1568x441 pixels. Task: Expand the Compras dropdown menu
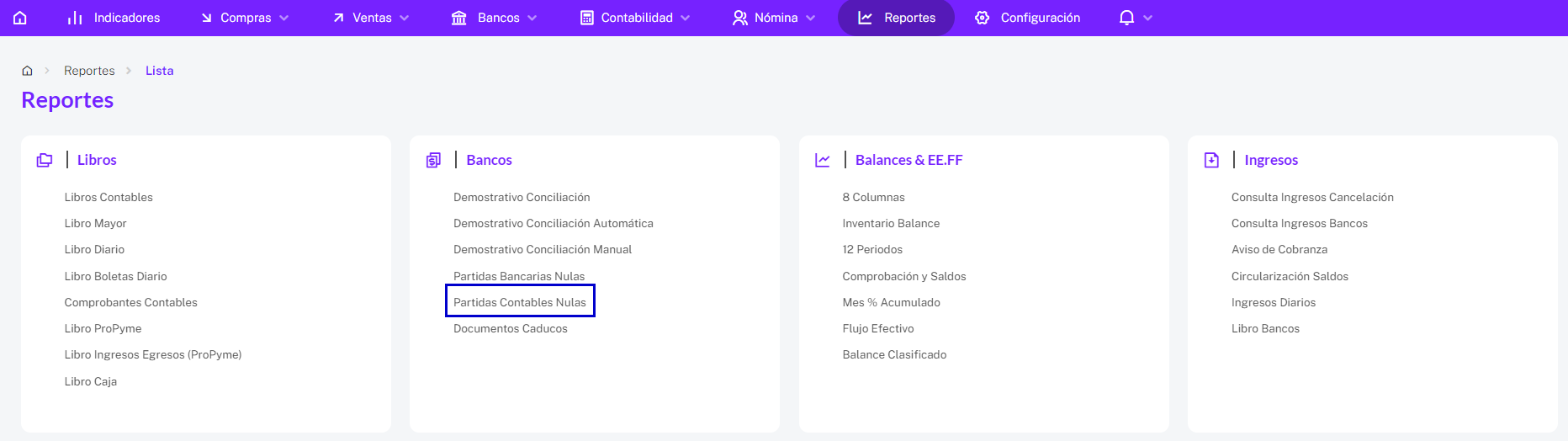coord(245,18)
